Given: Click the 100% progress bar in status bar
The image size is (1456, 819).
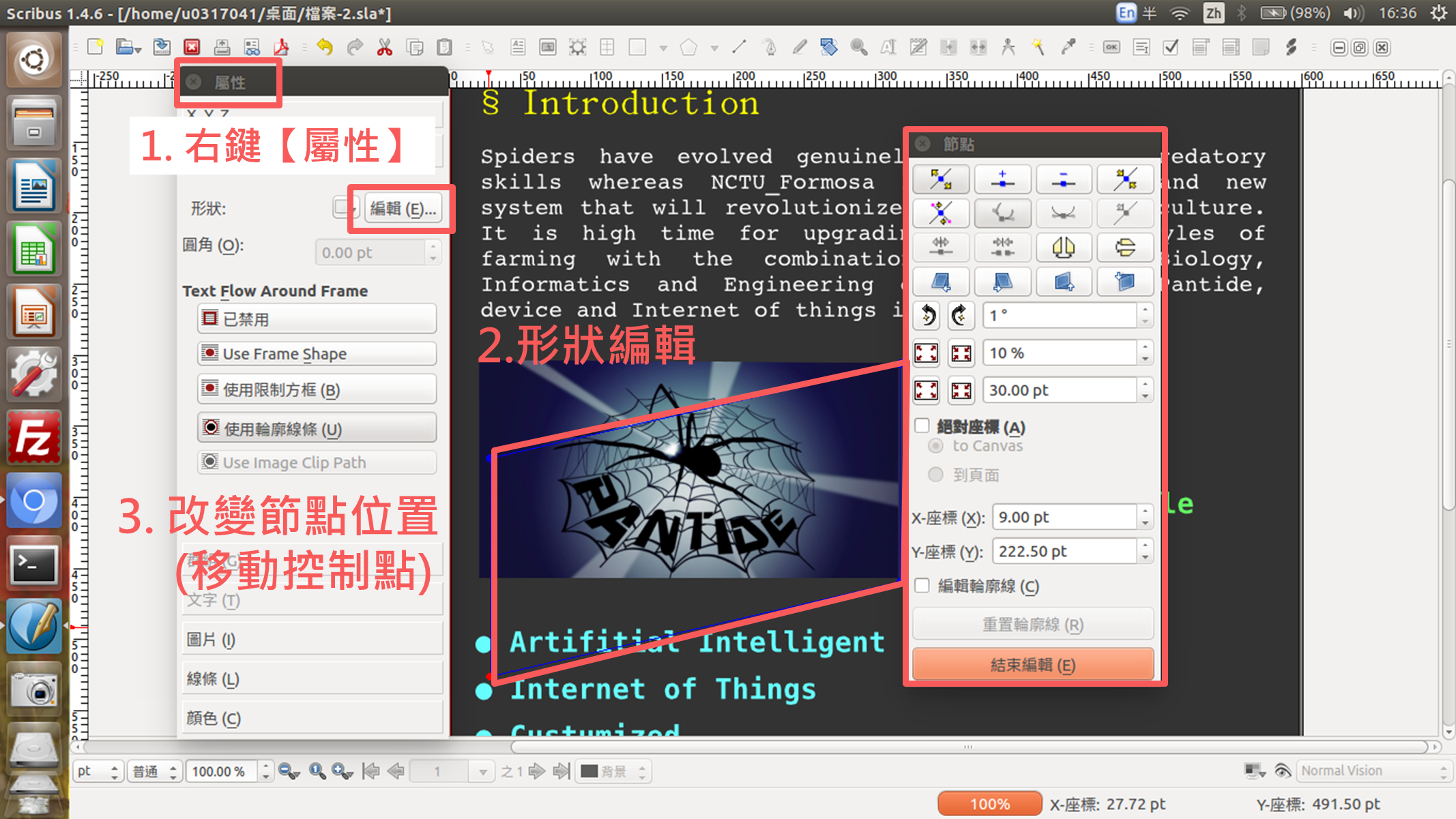Looking at the screenshot, I should point(990,804).
